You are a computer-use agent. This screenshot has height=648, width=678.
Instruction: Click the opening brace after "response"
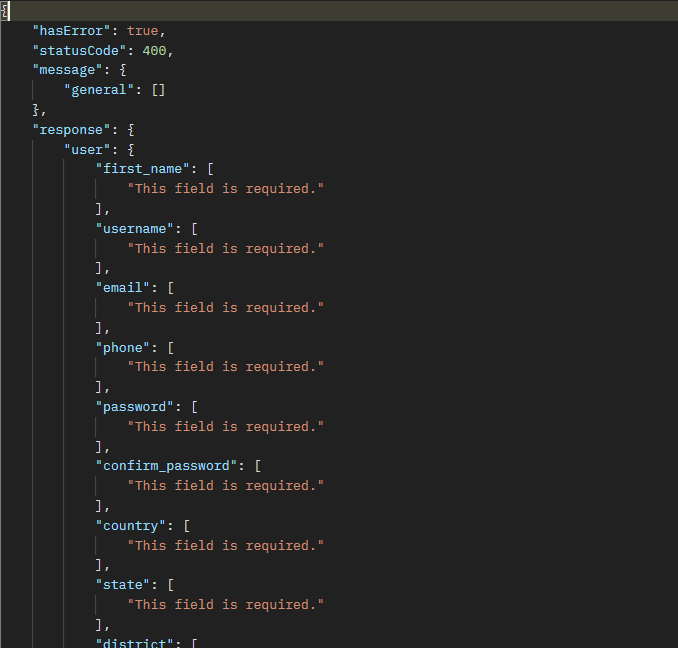131,130
